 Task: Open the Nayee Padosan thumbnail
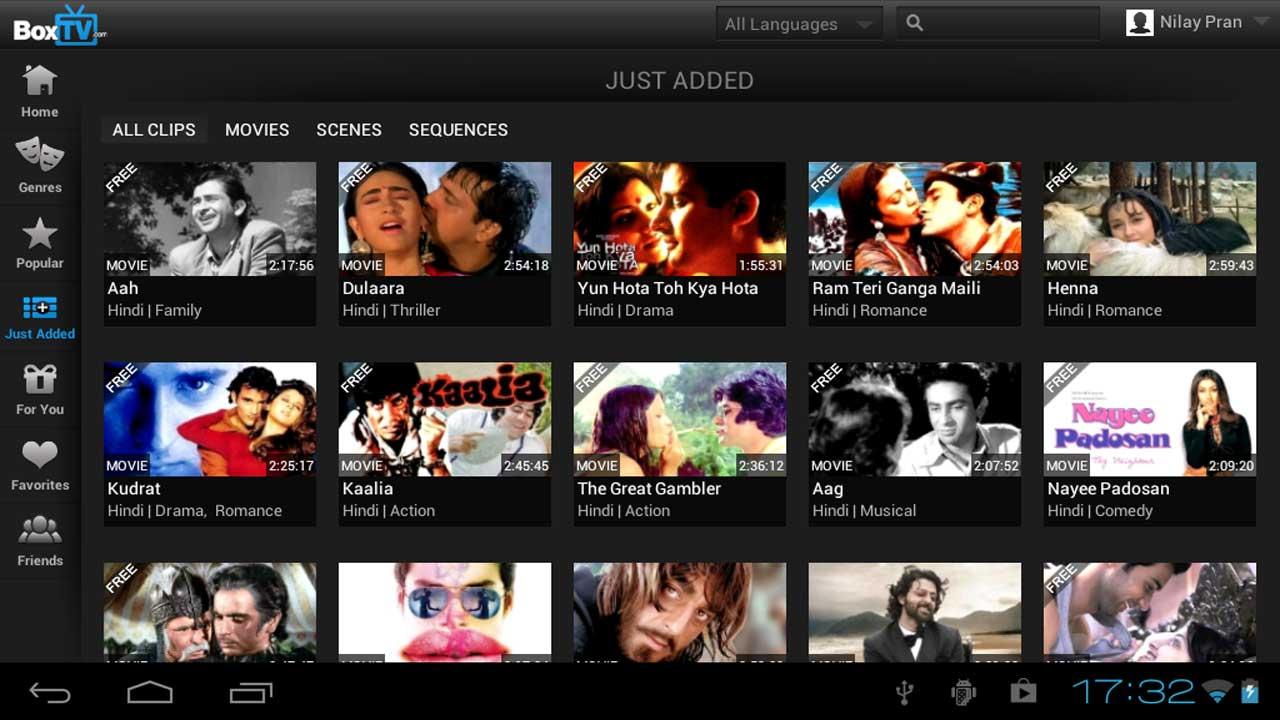pos(1150,419)
